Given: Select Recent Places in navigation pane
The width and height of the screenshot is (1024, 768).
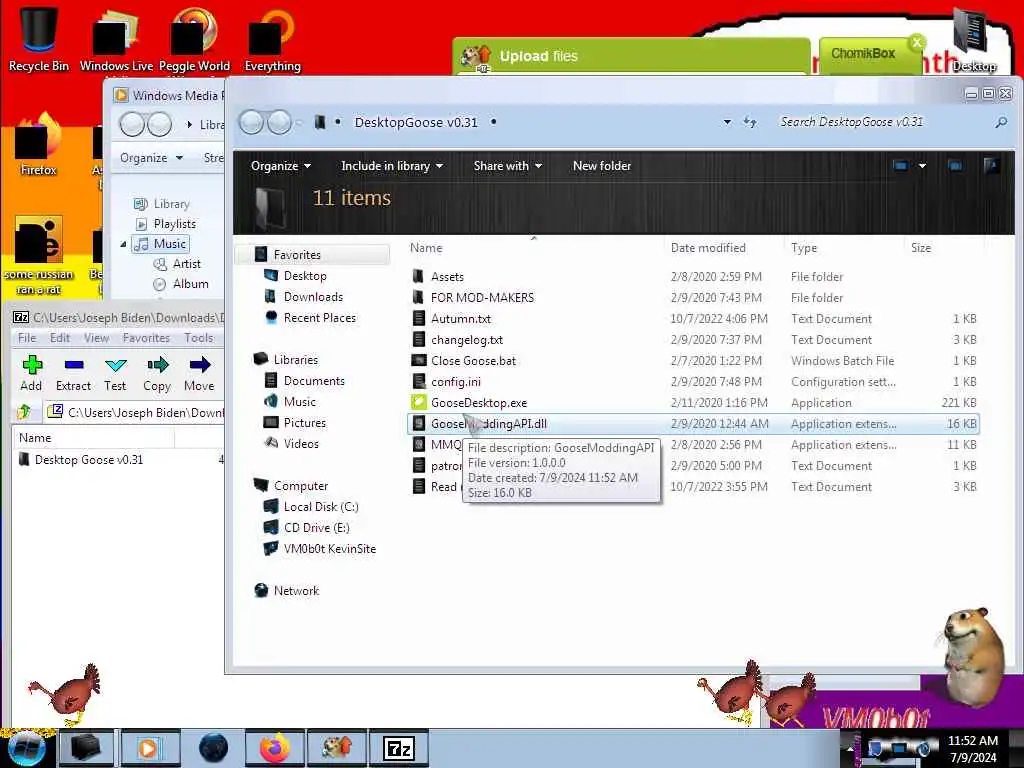Looking at the screenshot, I should point(319,317).
